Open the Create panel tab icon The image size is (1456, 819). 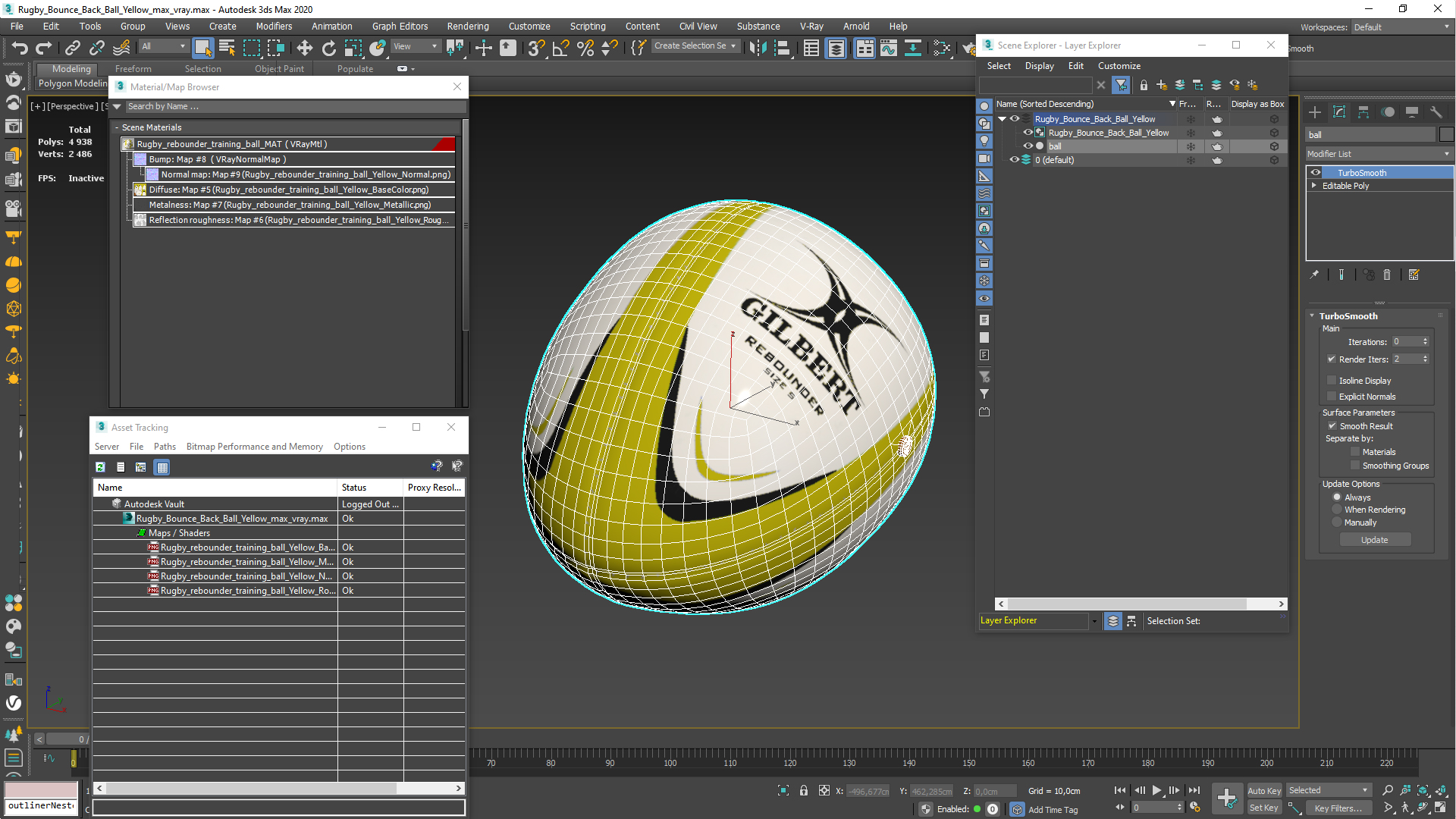click(x=1315, y=112)
